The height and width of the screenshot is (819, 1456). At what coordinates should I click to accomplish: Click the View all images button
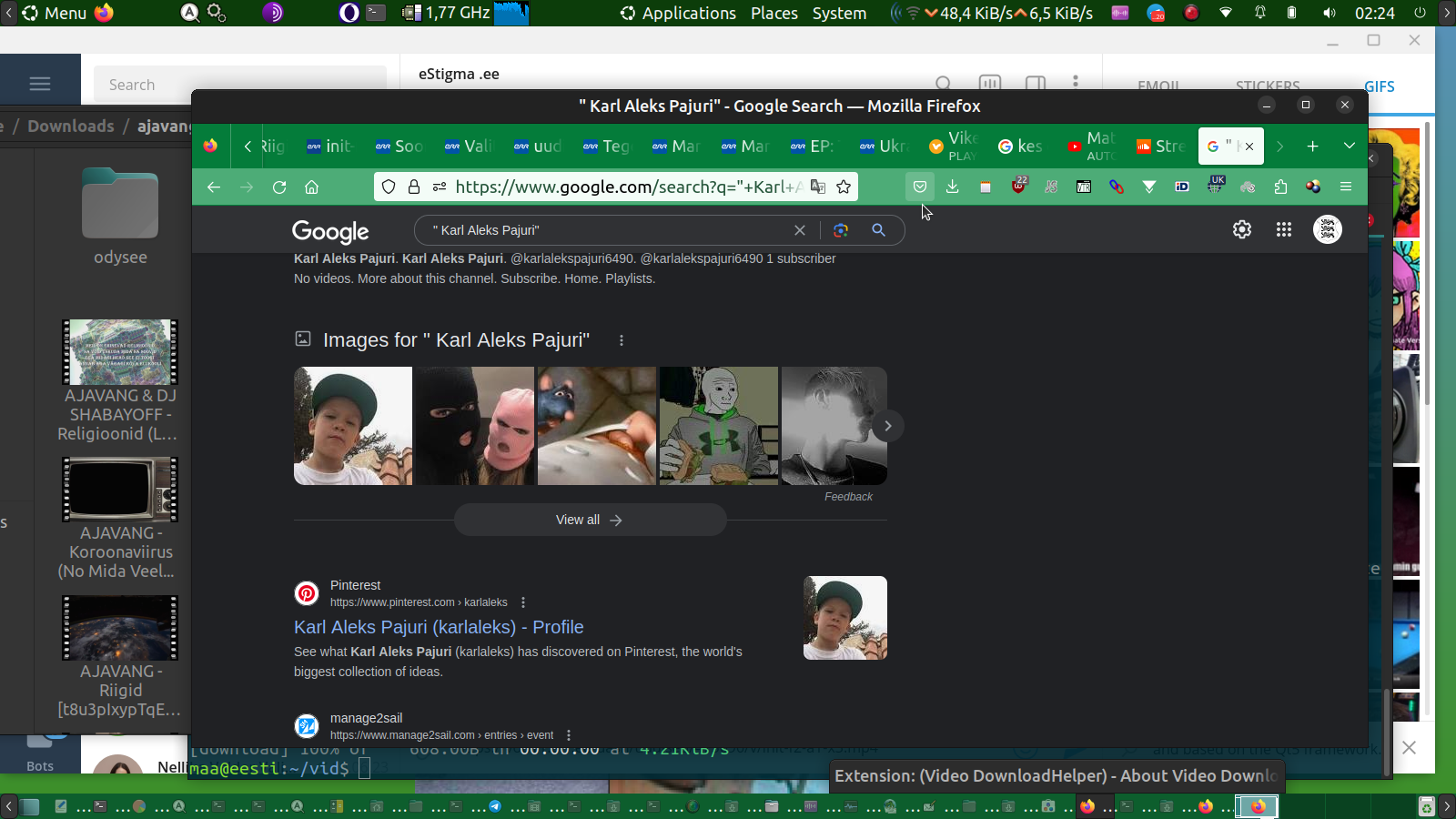pyautogui.click(x=590, y=520)
